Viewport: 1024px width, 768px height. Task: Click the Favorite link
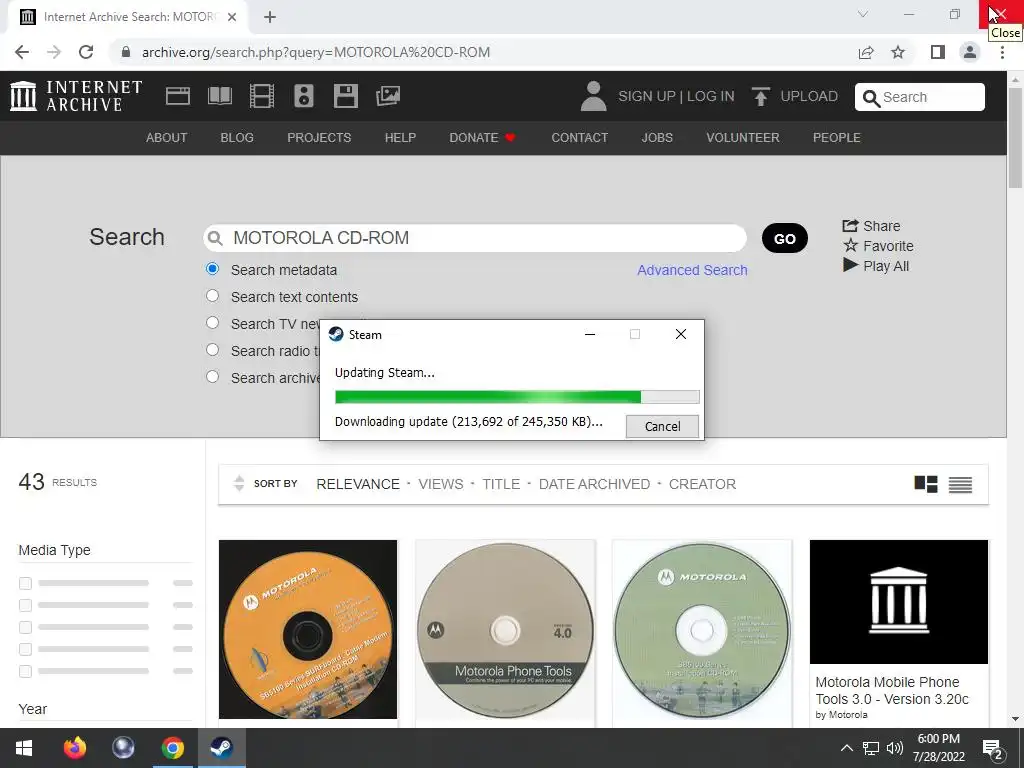[x=878, y=246]
